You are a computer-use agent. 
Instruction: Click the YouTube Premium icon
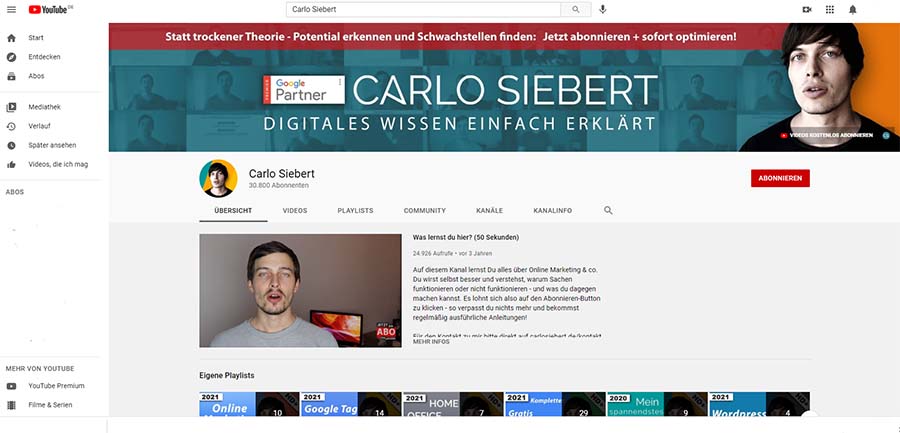point(11,386)
